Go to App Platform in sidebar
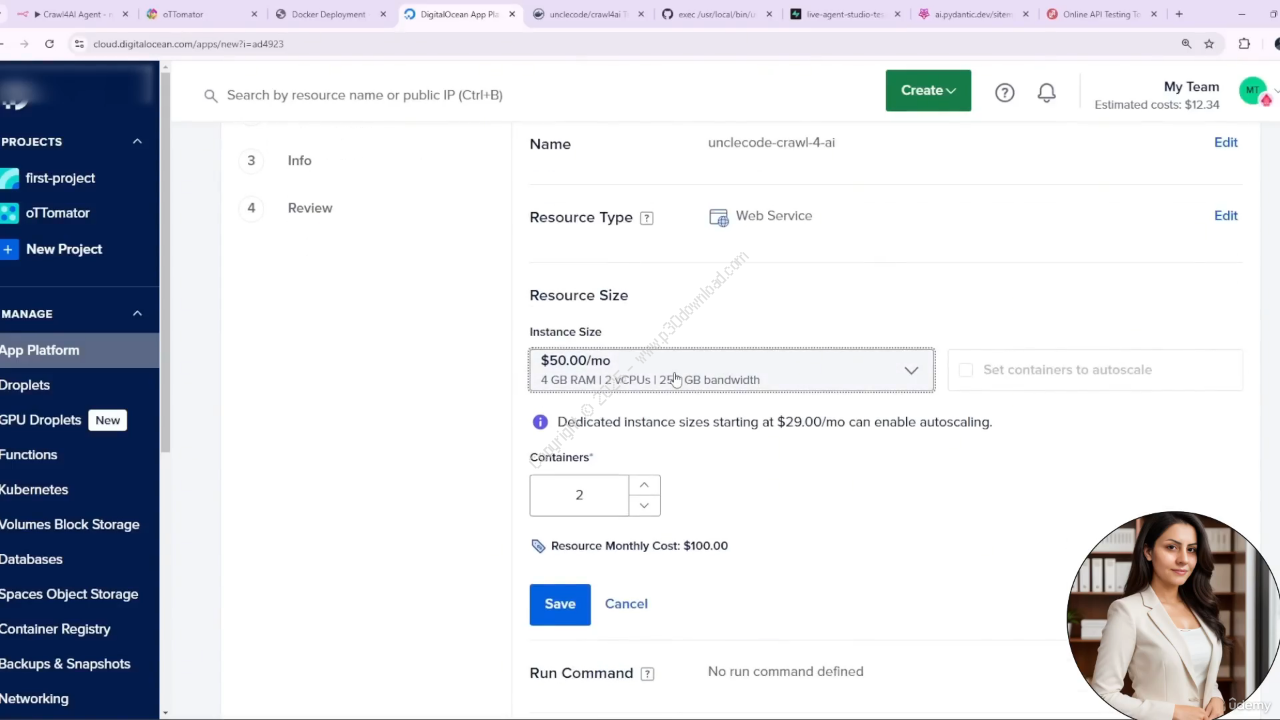The image size is (1280, 720). (x=79, y=350)
